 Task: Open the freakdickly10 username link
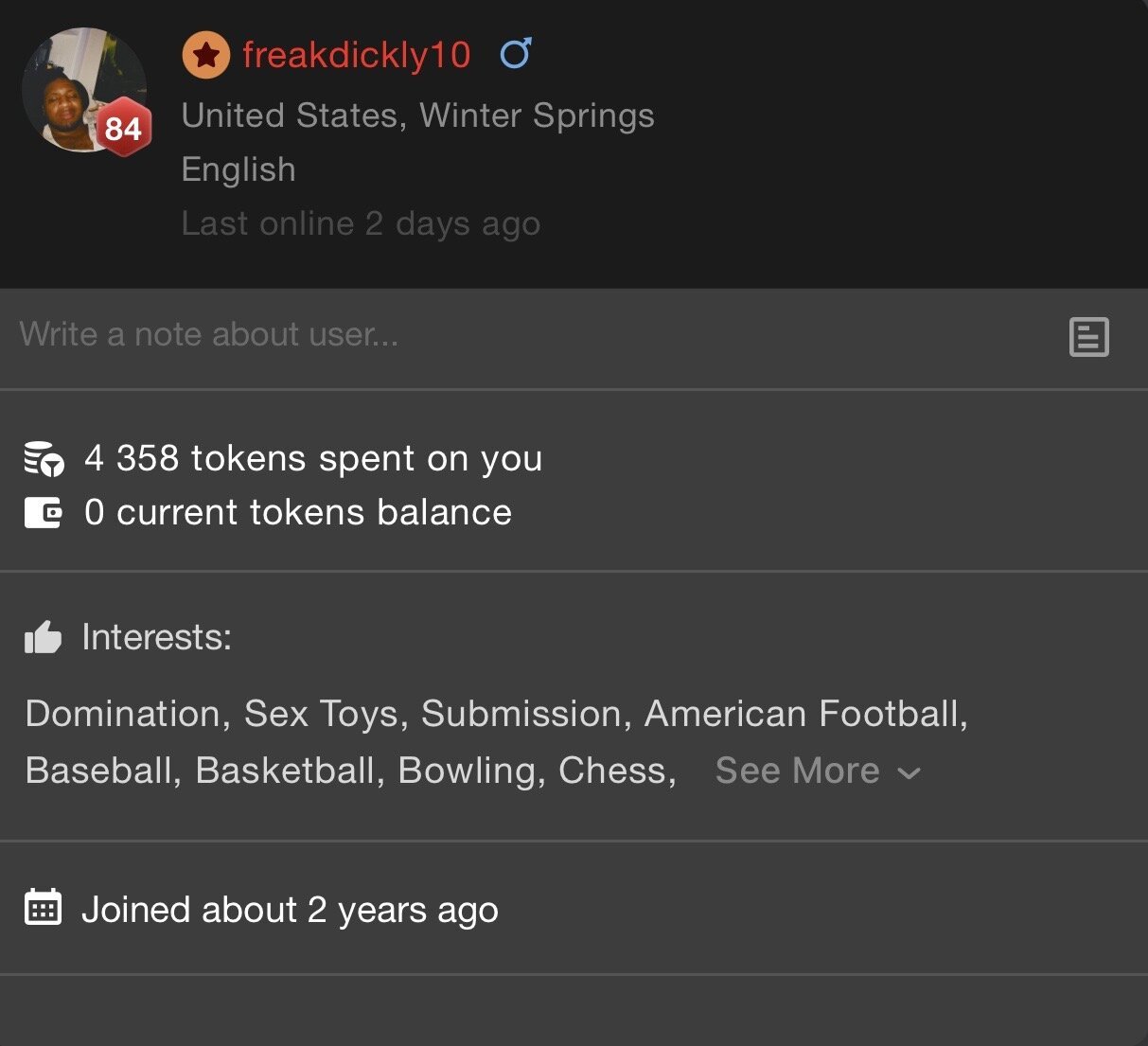pos(356,55)
